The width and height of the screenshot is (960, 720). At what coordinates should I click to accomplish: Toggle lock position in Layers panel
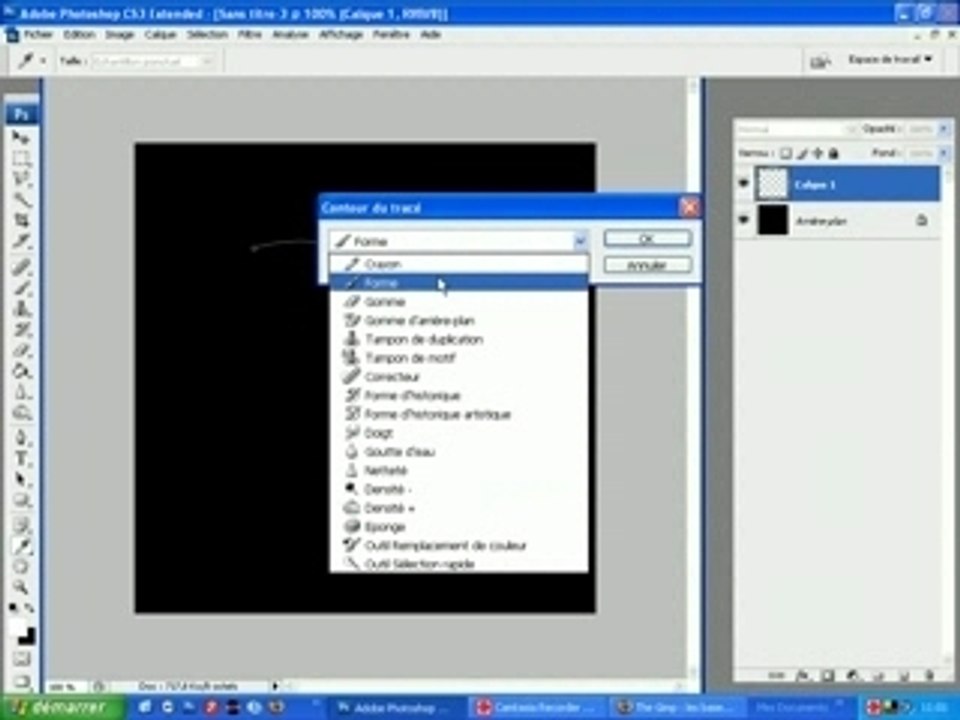(x=817, y=153)
